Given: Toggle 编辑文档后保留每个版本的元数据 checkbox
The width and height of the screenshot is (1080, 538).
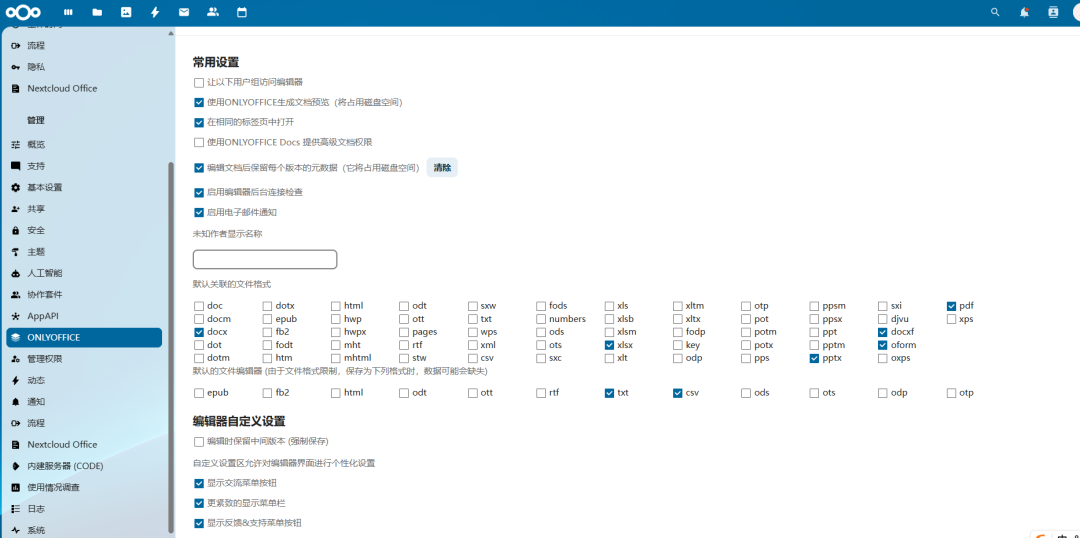Looking at the screenshot, I should 199,167.
